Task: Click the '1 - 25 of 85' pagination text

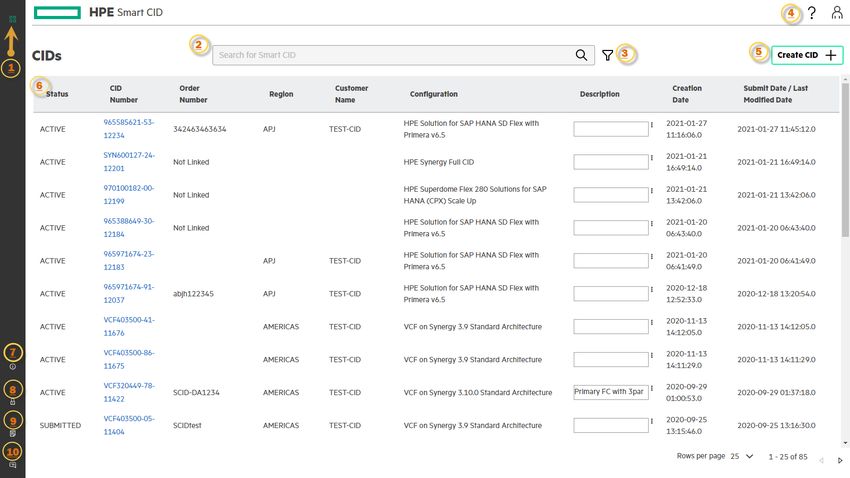Action: coord(788,457)
